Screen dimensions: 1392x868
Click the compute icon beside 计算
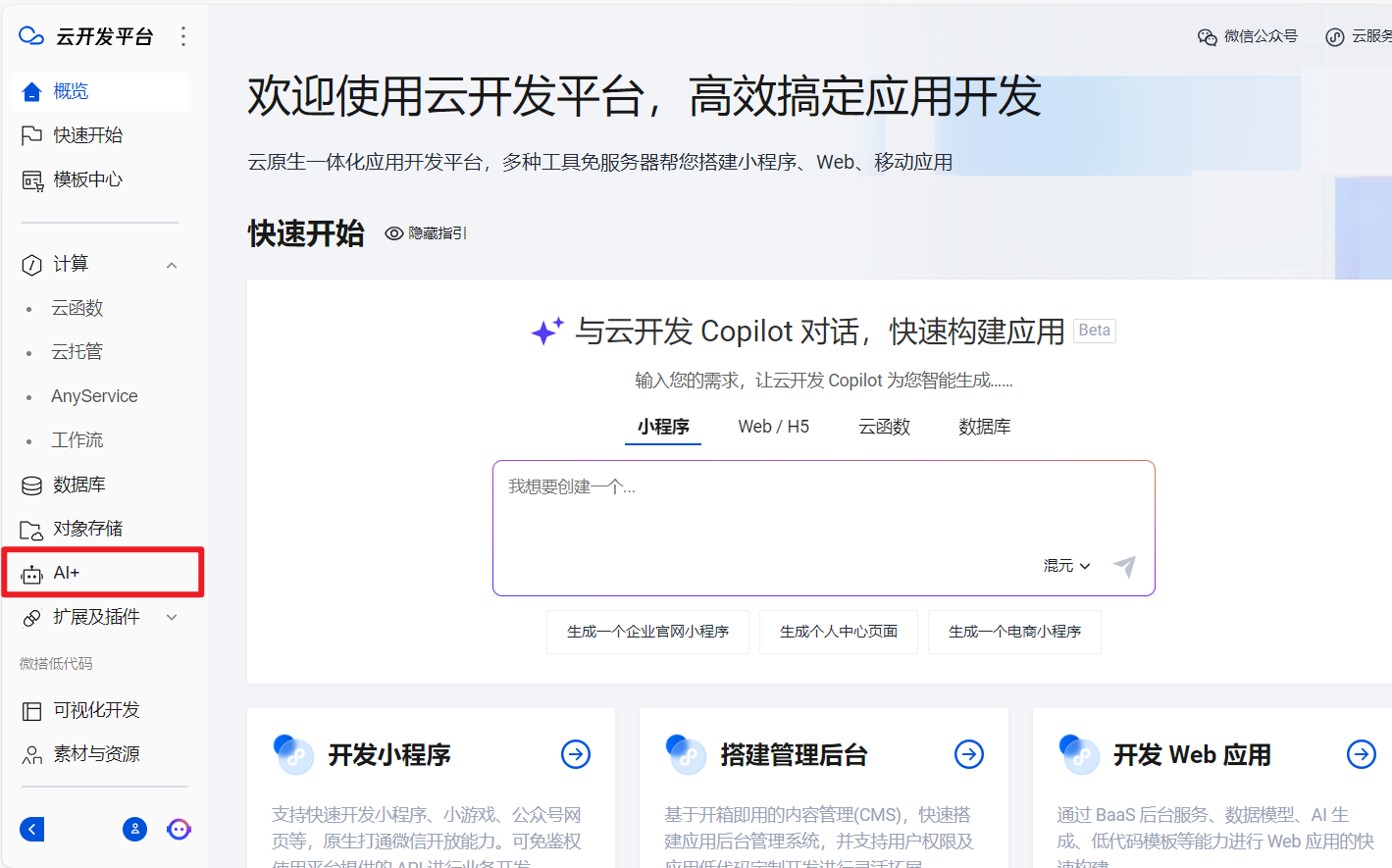(31, 265)
